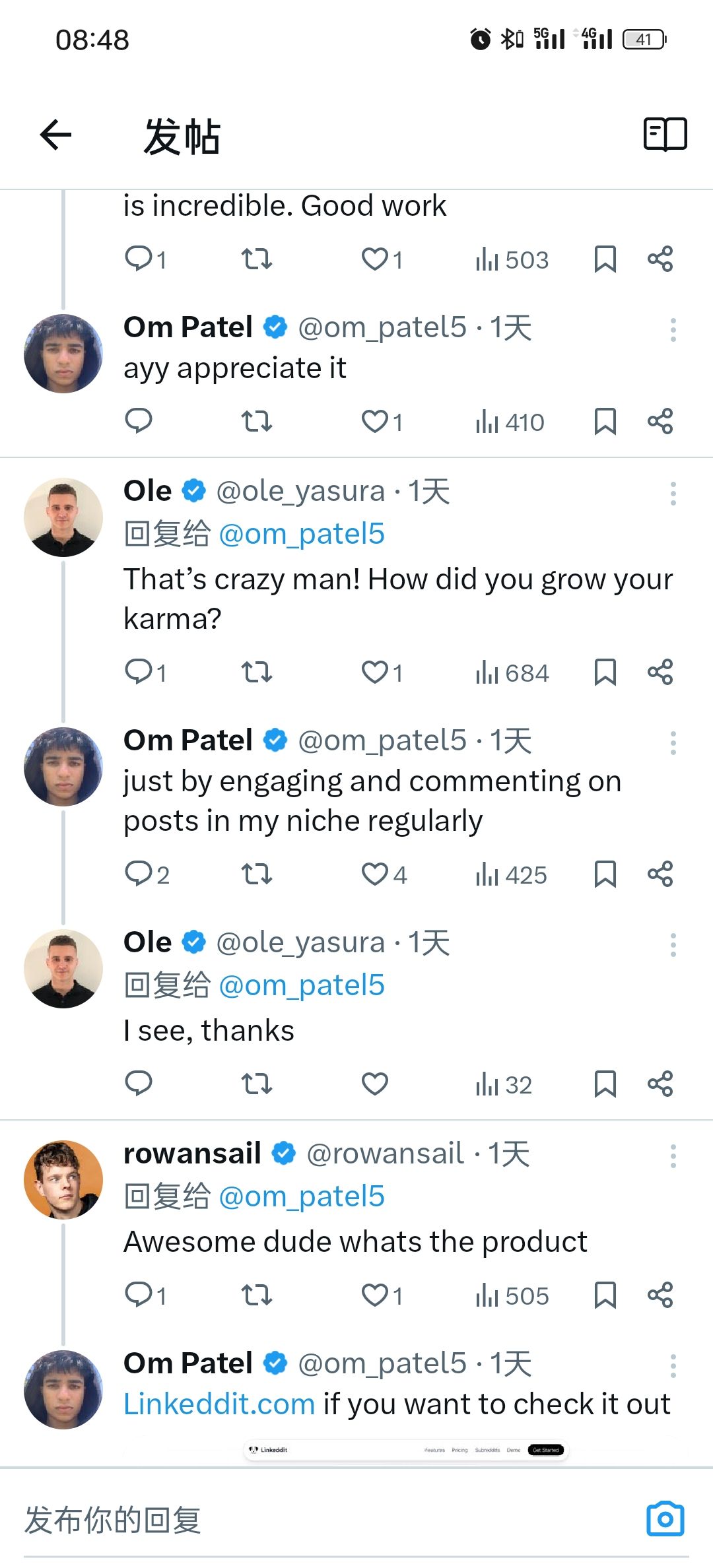
Task: Open camera icon in reply bar
Action: click(665, 1519)
